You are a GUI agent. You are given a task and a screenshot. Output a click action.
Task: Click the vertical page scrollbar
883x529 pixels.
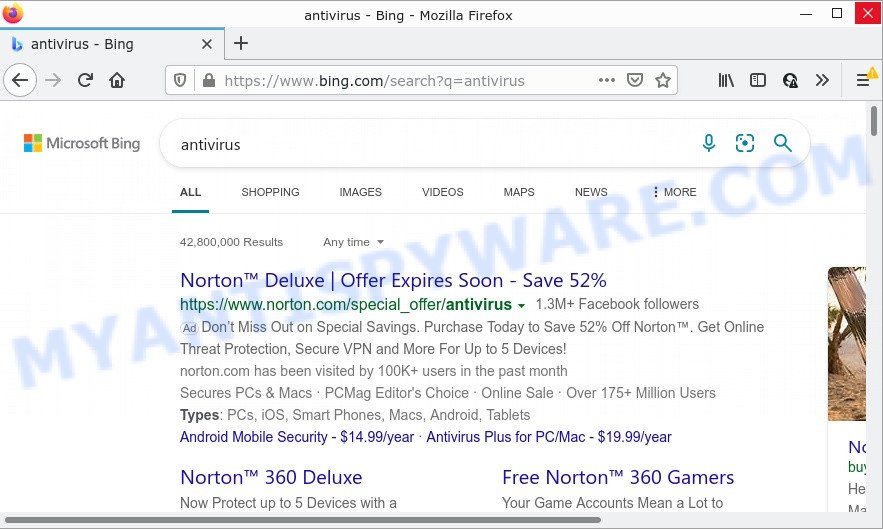(x=873, y=121)
